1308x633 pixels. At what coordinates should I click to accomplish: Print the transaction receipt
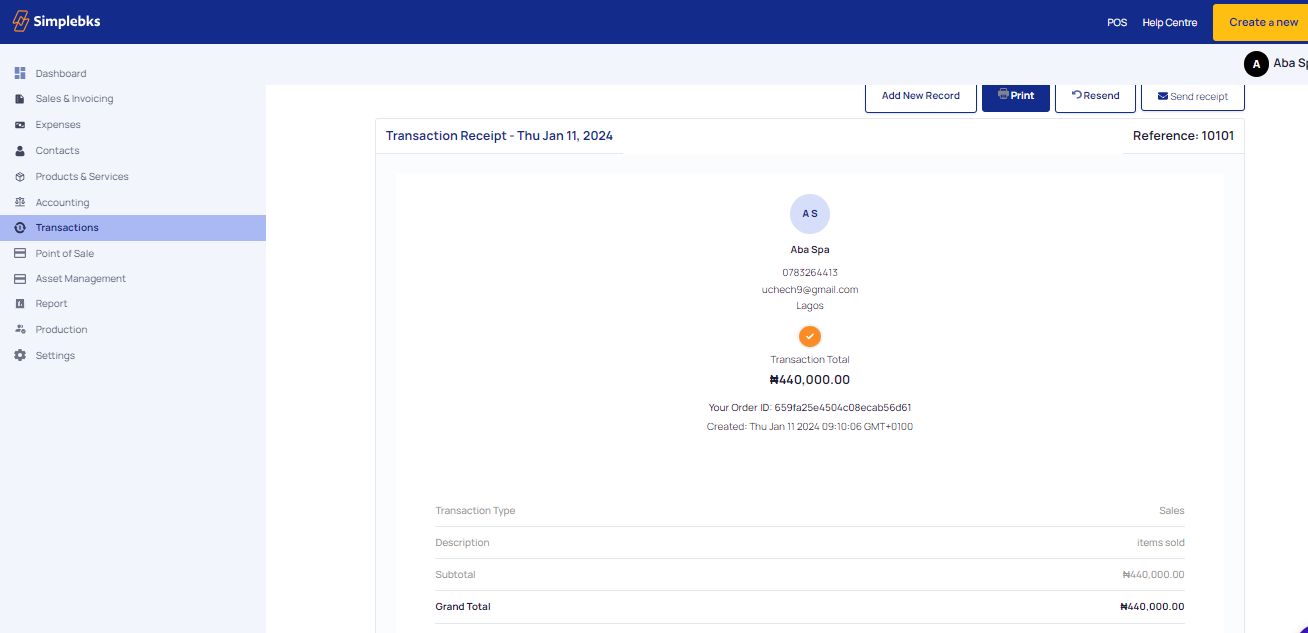pos(1015,96)
